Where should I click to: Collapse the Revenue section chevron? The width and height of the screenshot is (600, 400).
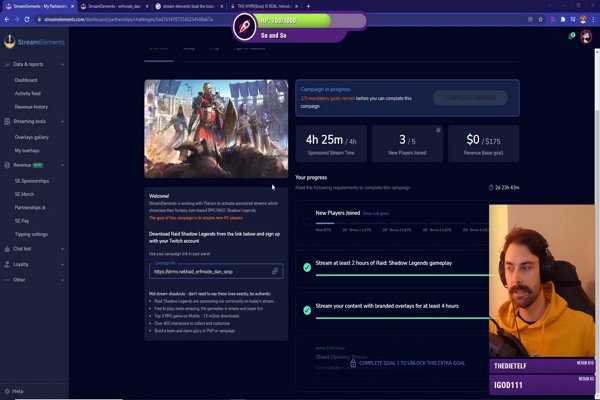click(x=62, y=165)
